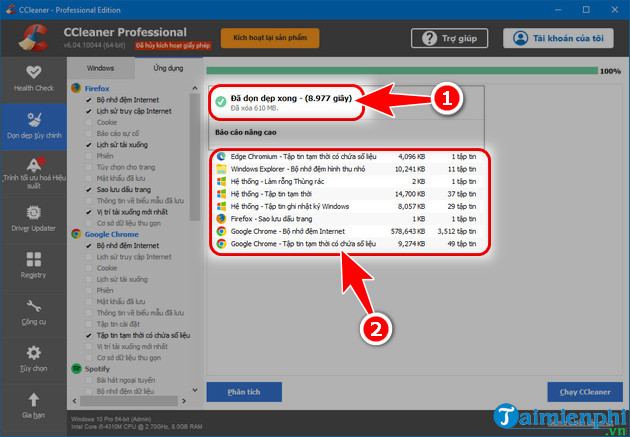Click vertical scrollbar thumb in application list
The image size is (630, 437).
[194, 157]
